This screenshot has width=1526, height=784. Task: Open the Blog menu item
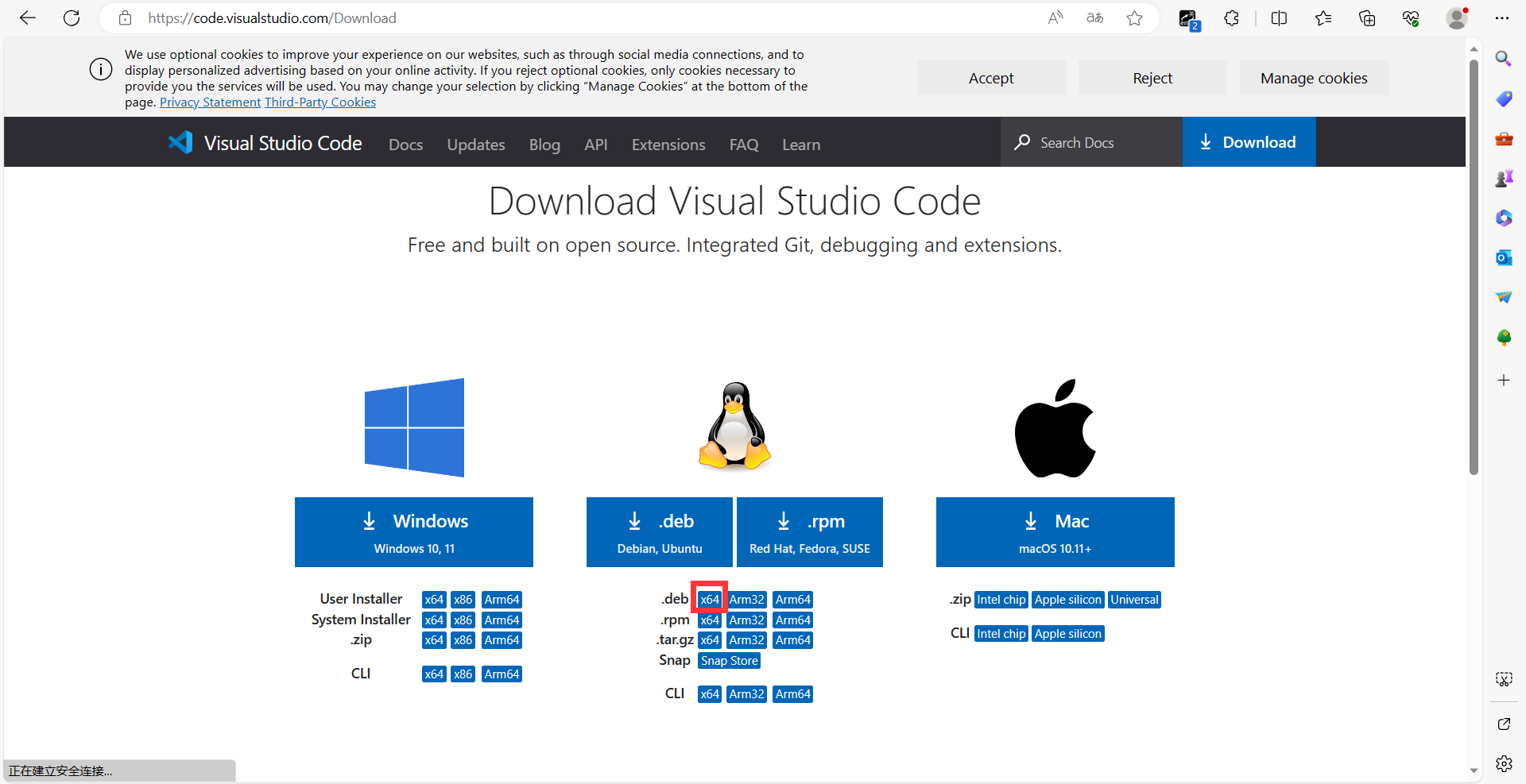tap(544, 145)
